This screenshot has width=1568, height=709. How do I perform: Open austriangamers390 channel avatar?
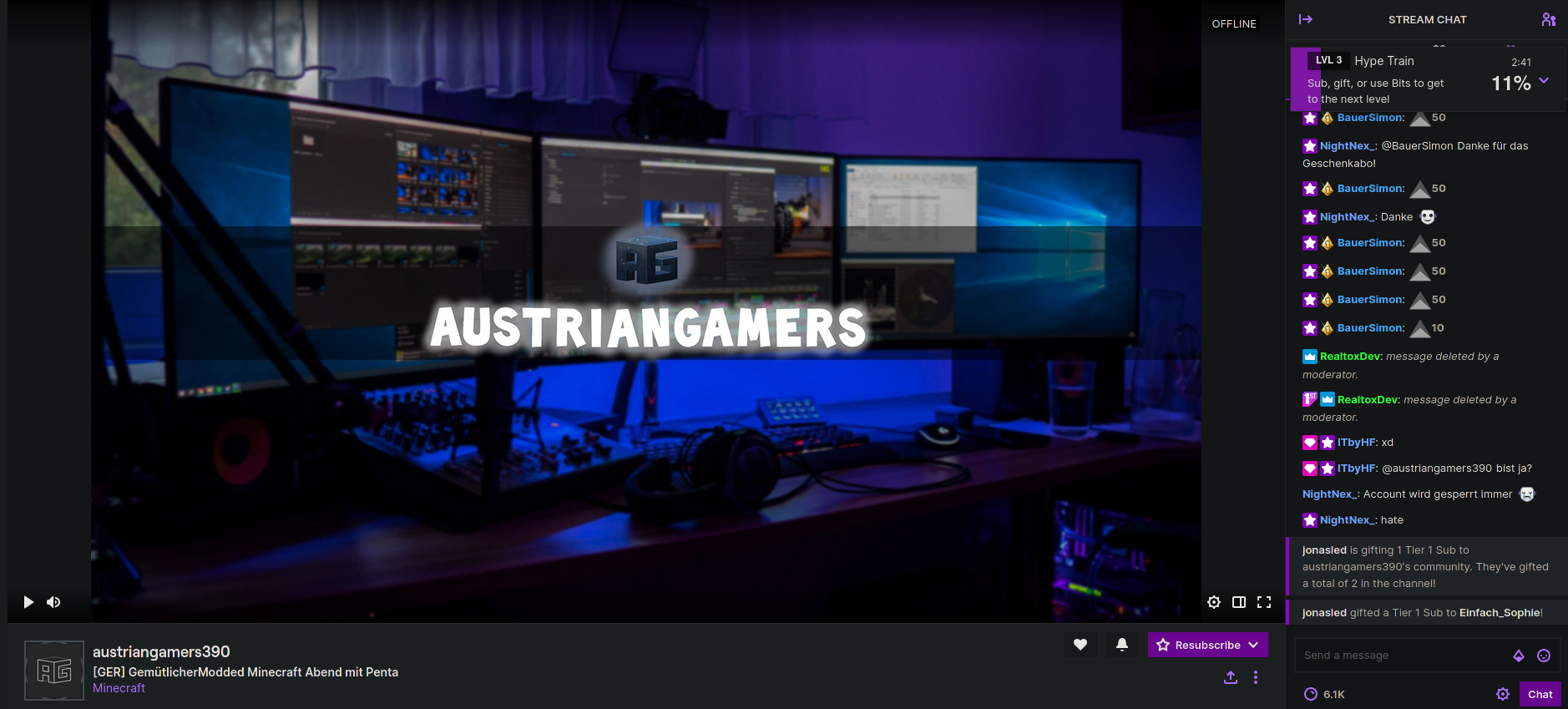54,671
